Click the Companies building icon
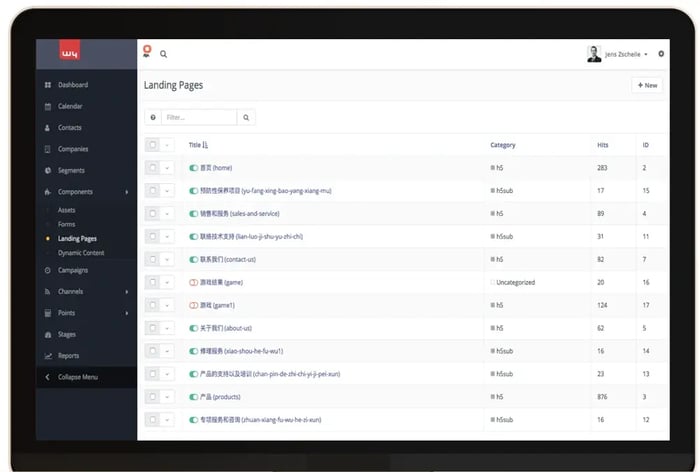The image size is (700, 472). click(x=48, y=149)
